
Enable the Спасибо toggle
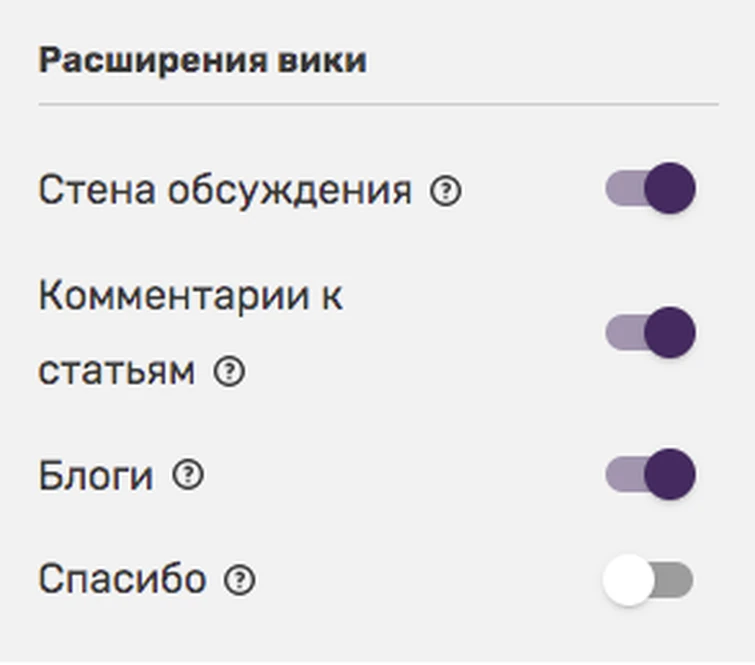coord(649,580)
